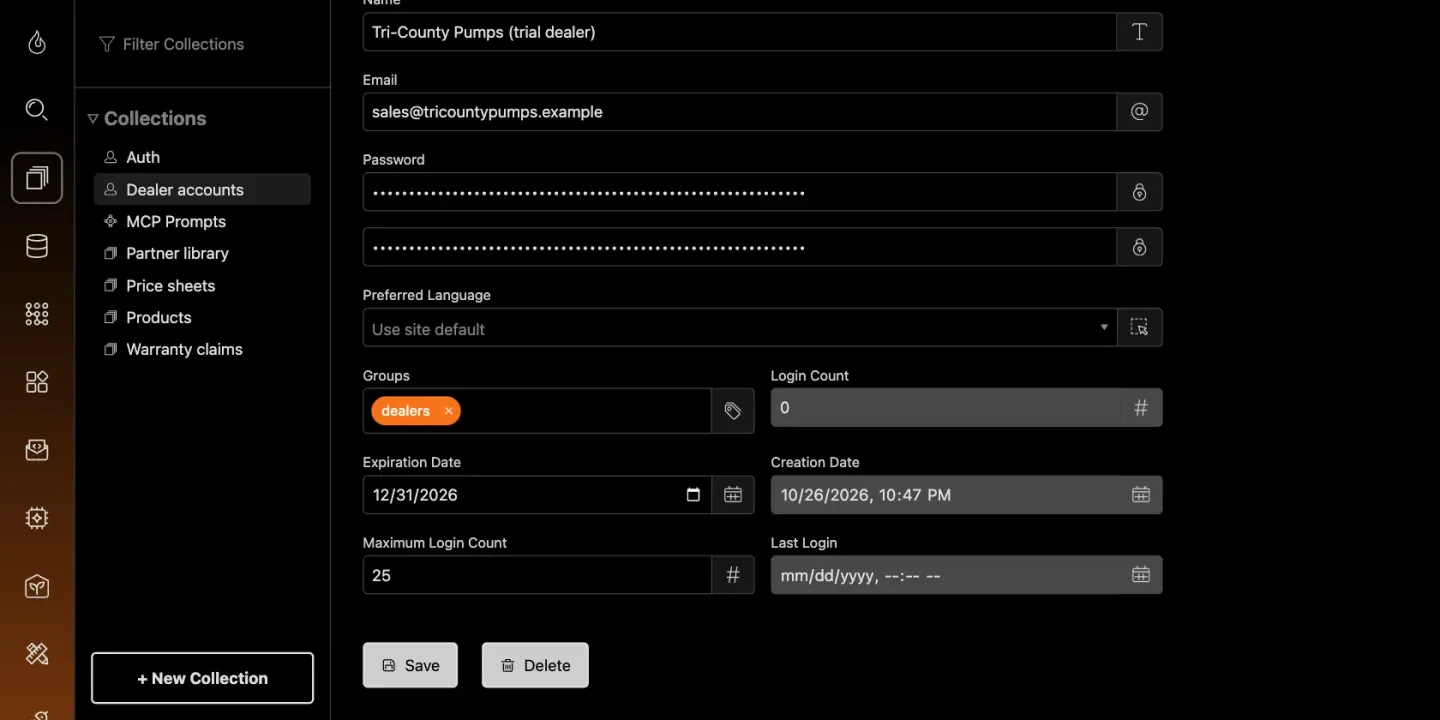The width and height of the screenshot is (1440, 720).
Task: Click the text T icon beside Name
Action: click(1139, 32)
